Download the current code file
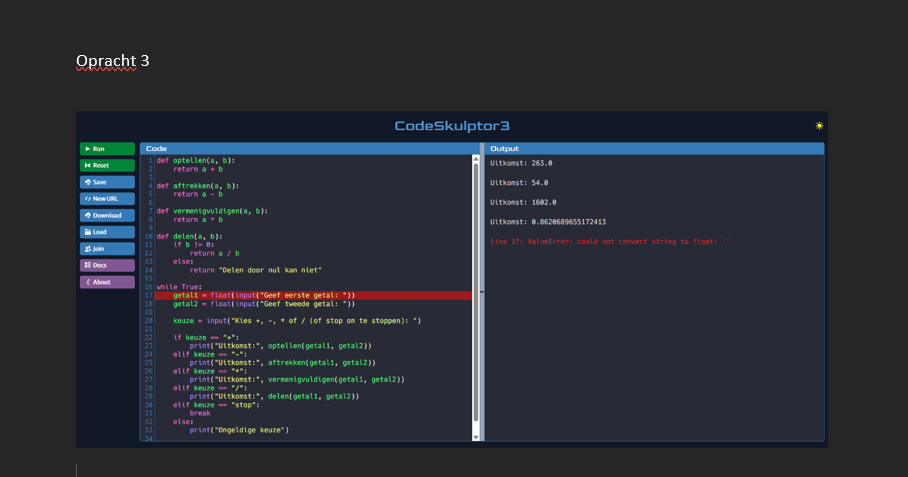The width and height of the screenshot is (908, 477). point(107,215)
